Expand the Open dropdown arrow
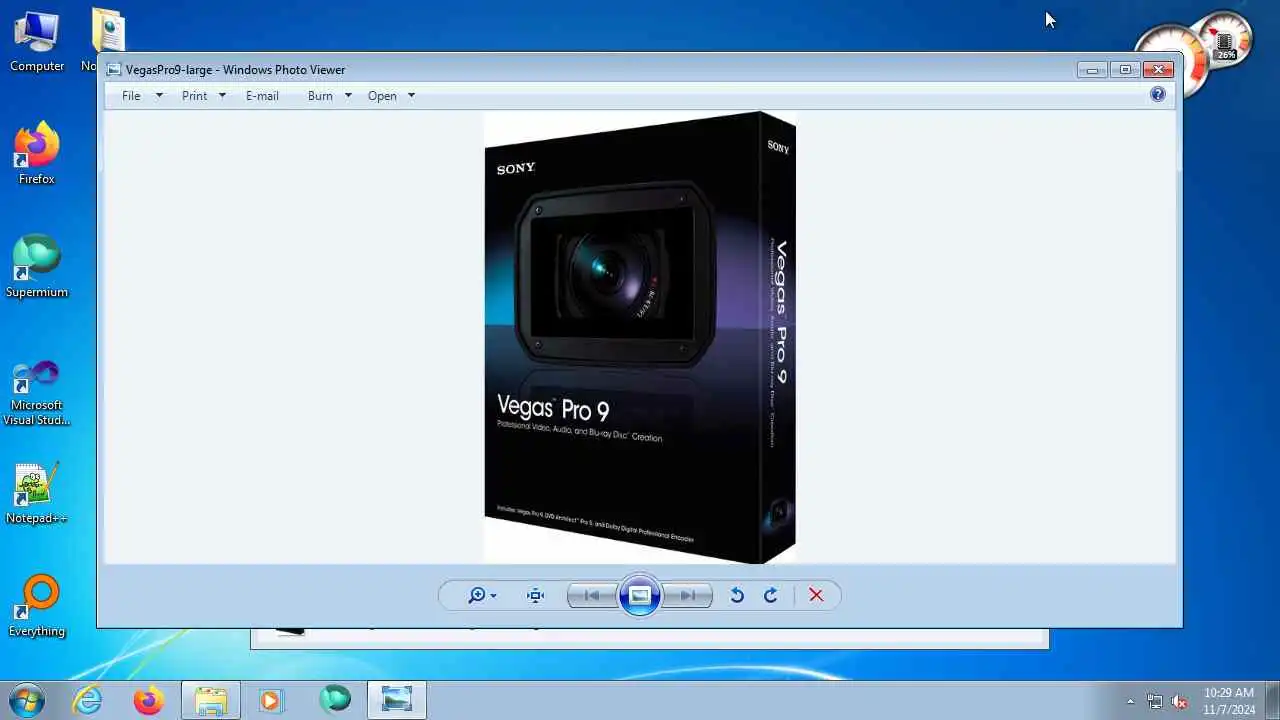 [411, 96]
